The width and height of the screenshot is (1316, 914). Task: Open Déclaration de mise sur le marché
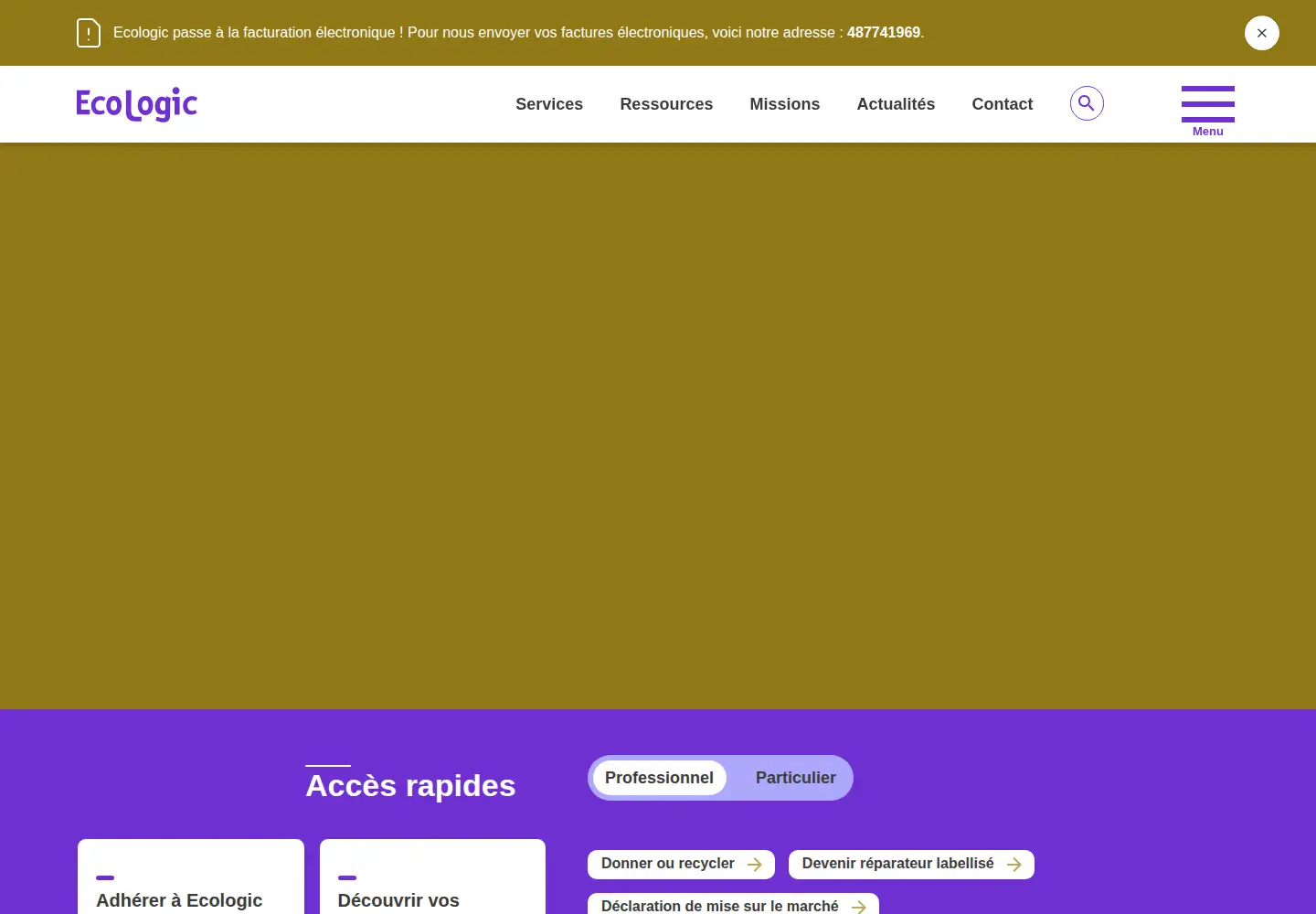733,904
